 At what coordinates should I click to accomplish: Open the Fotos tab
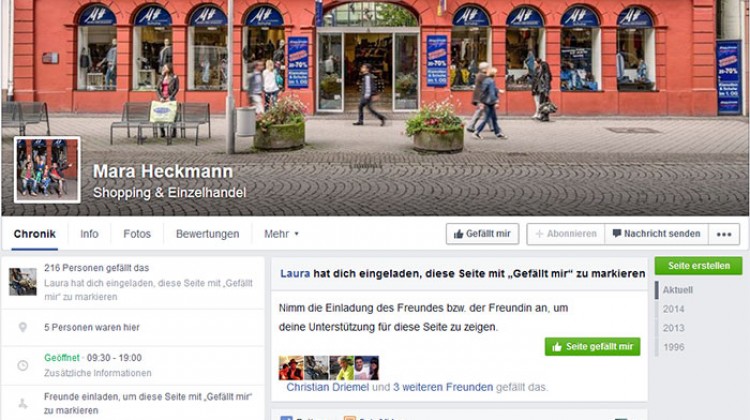click(x=137, y=234)
